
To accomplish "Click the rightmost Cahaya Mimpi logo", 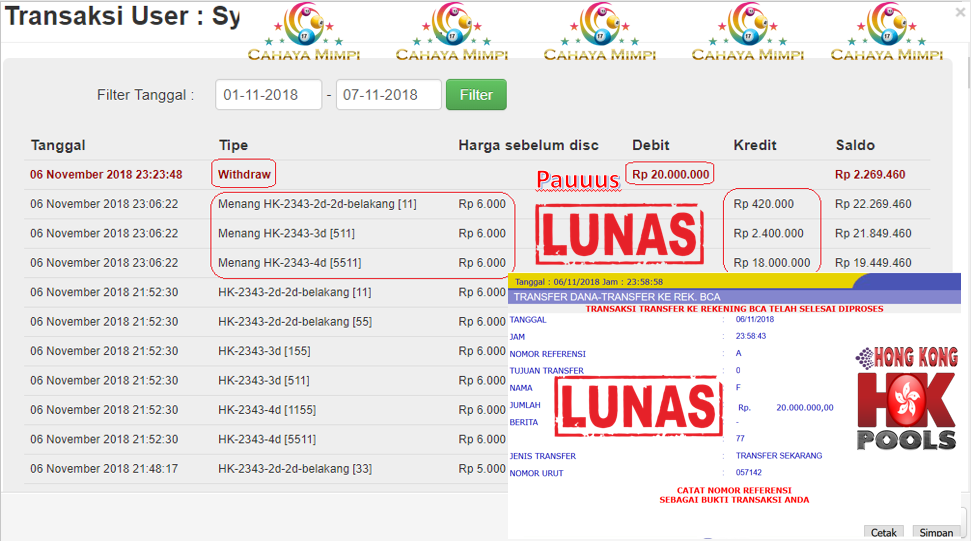I will (887, 32).
